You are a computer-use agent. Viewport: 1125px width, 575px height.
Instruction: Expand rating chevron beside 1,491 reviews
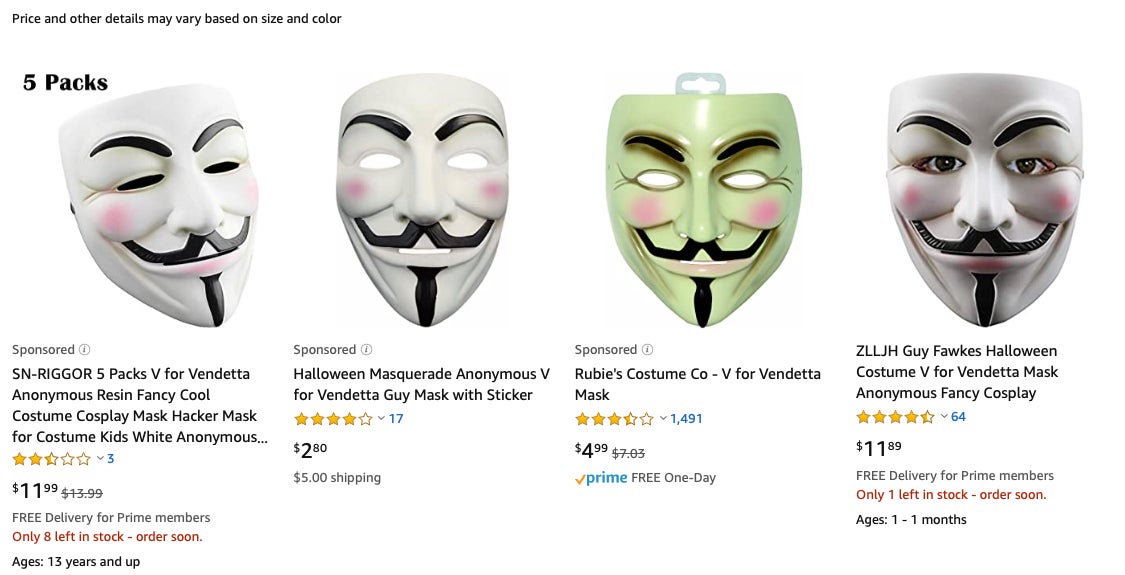pos(663,419)
